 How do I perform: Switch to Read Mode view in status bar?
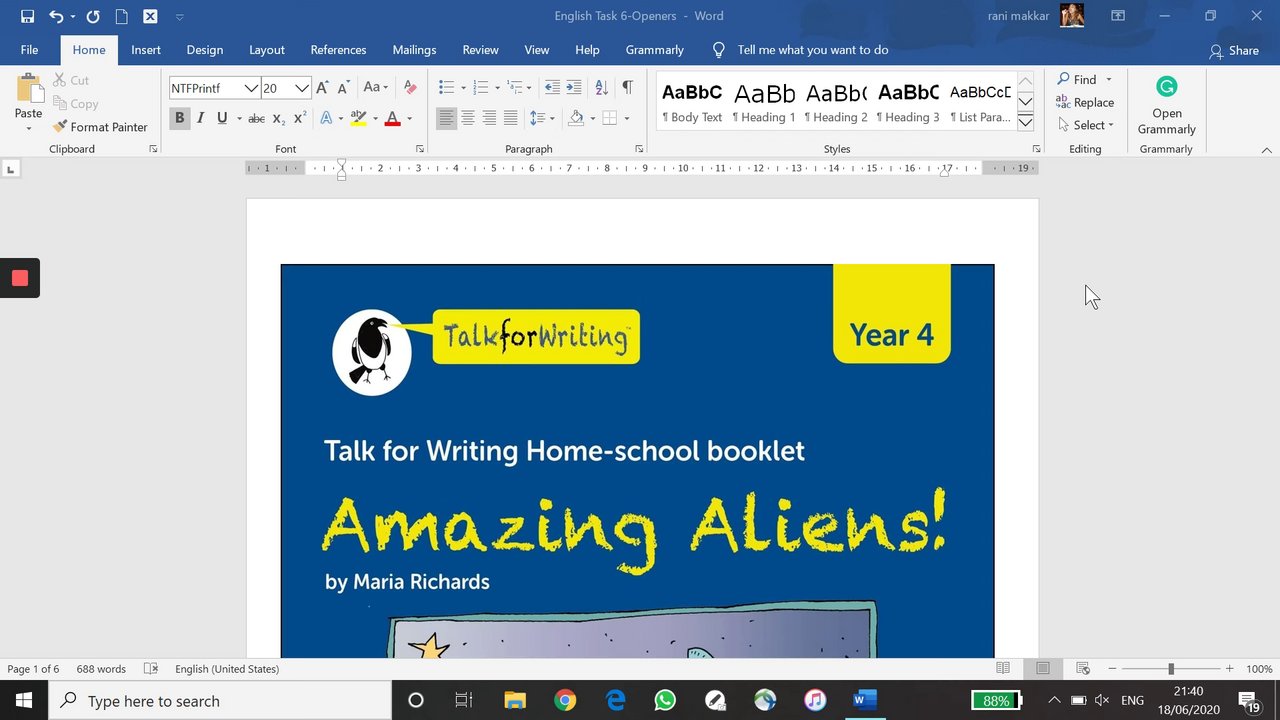pos(1003,669)
